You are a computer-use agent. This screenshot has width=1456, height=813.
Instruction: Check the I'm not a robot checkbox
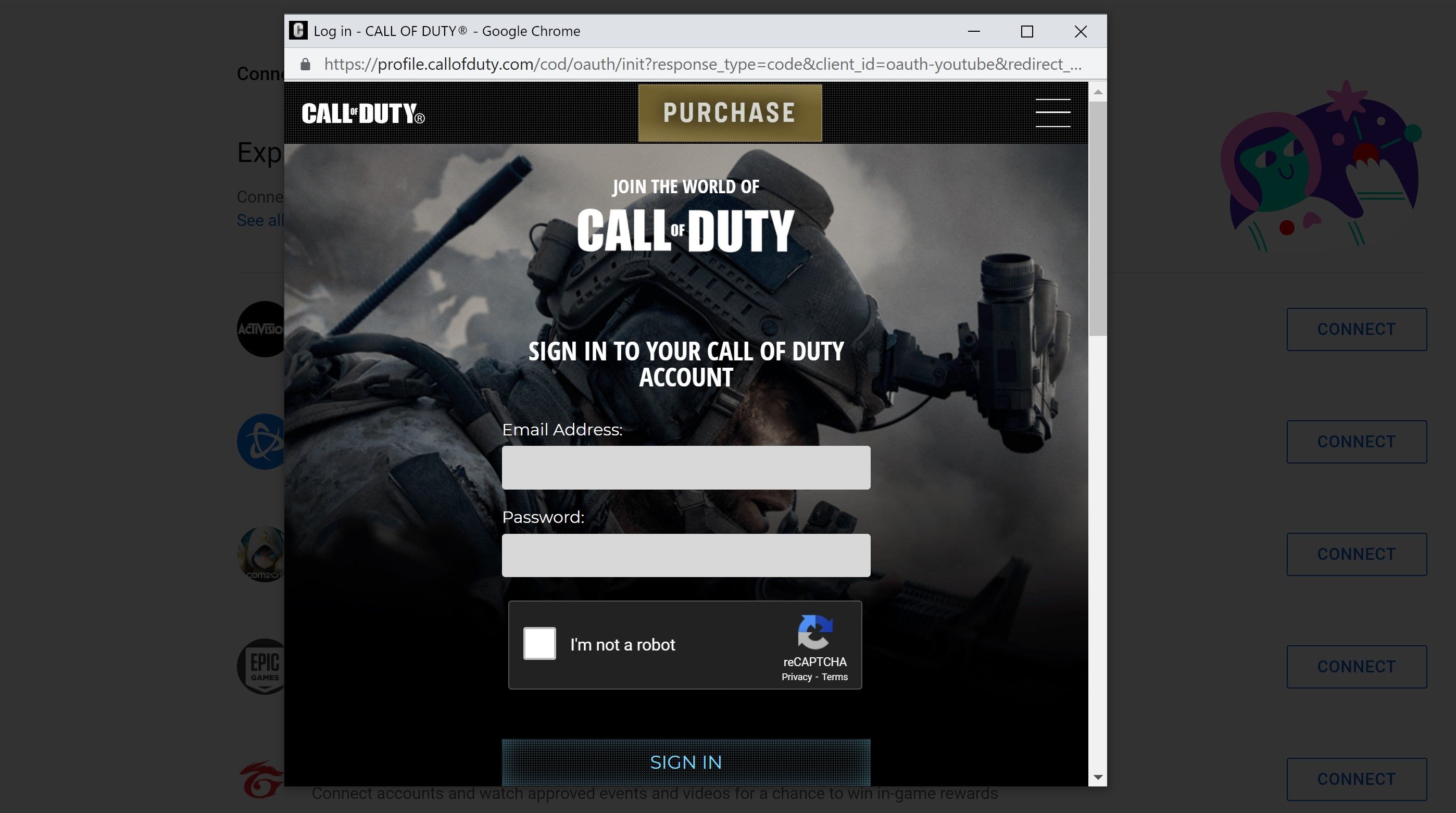point(539,643)
